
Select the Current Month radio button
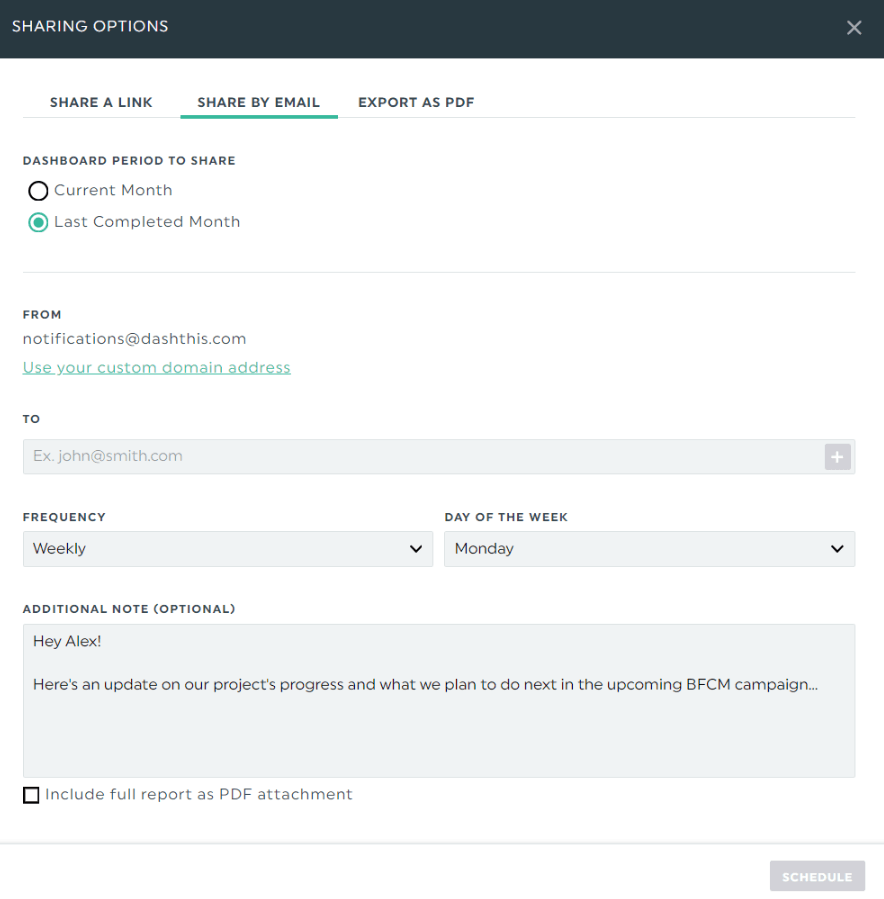tap(38, 191)
